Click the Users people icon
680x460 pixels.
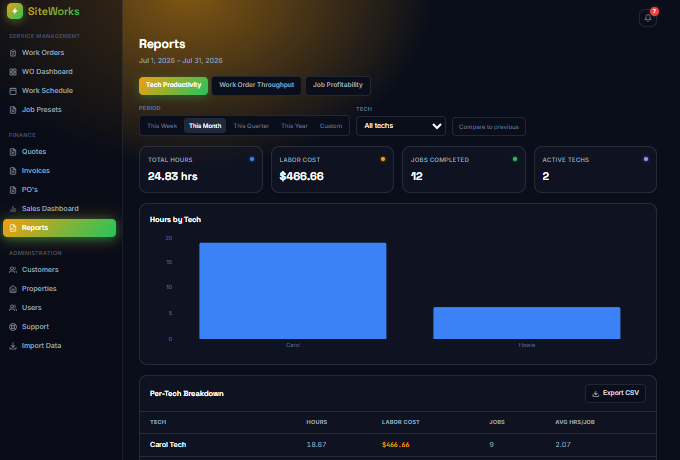click(x=13, y=308)
